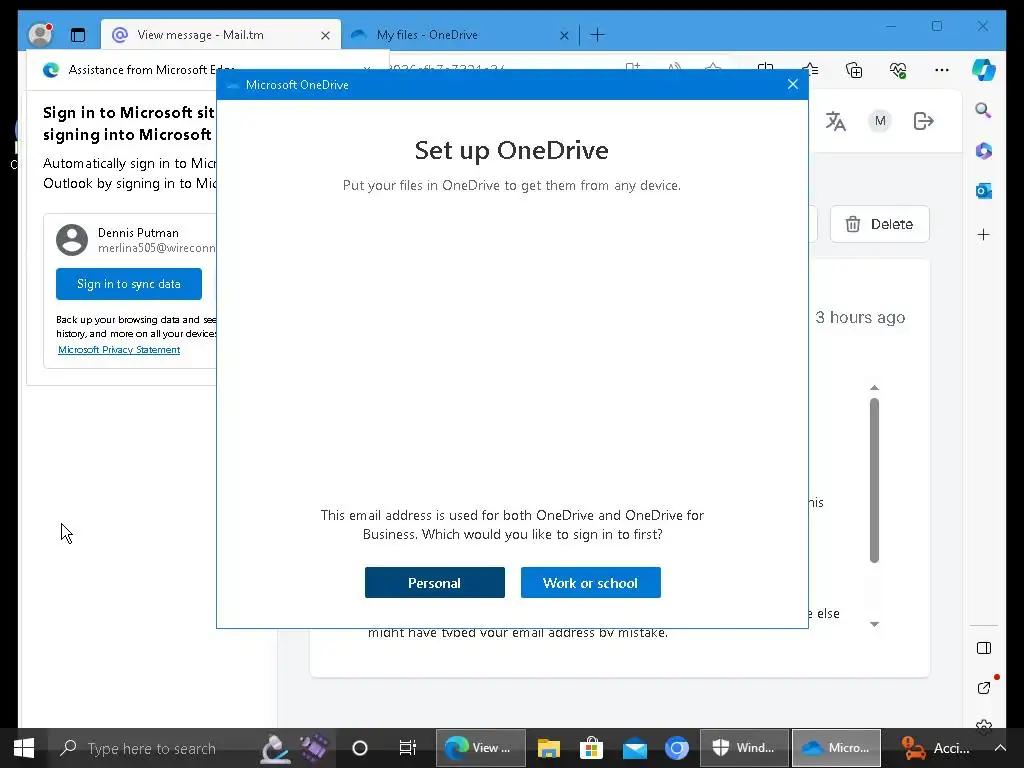Image resolution: width=1024 pixels, height=768 pixels.
Task: Open tab actions menu icon
Action: tap(78, 35)
